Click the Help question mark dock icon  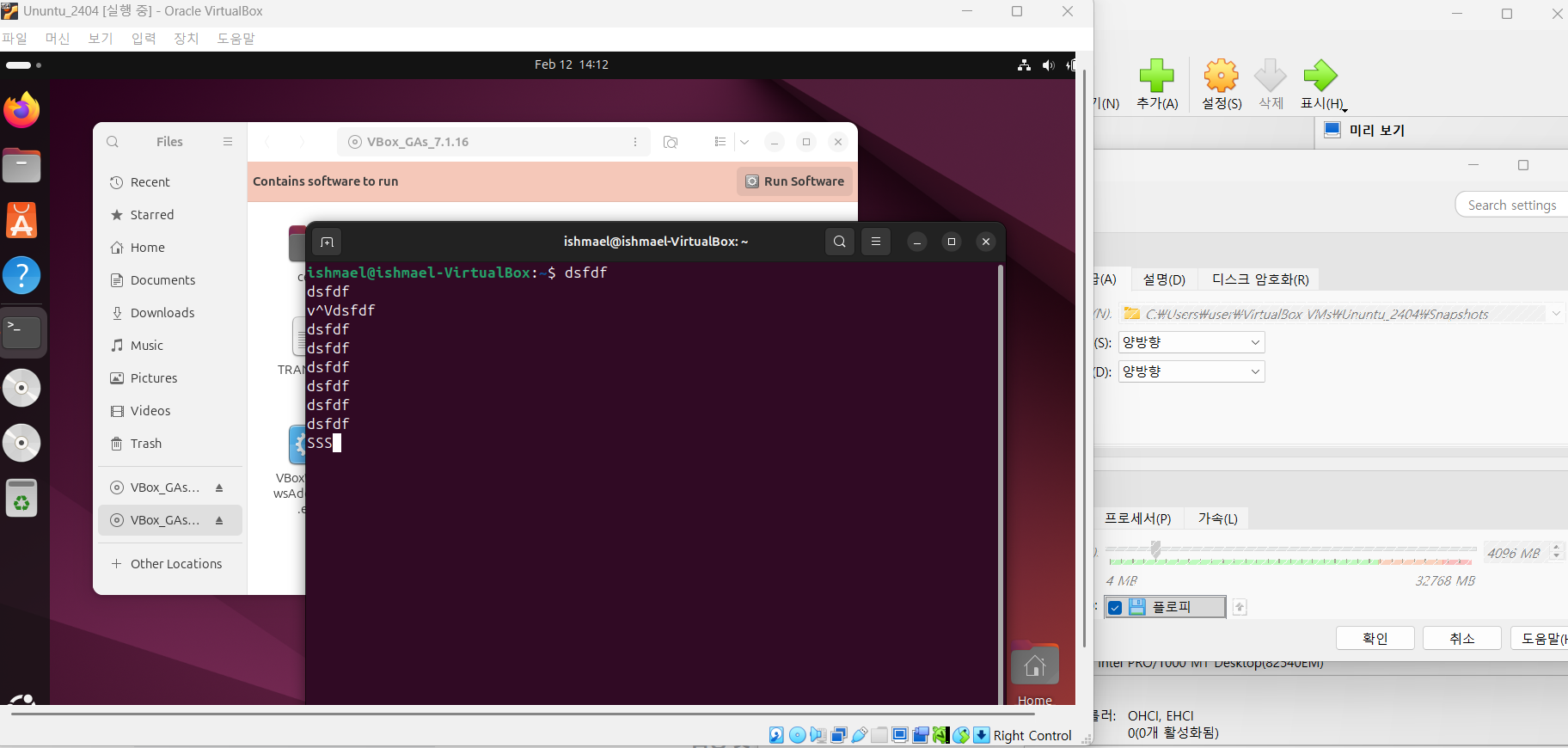click(21, 275)
